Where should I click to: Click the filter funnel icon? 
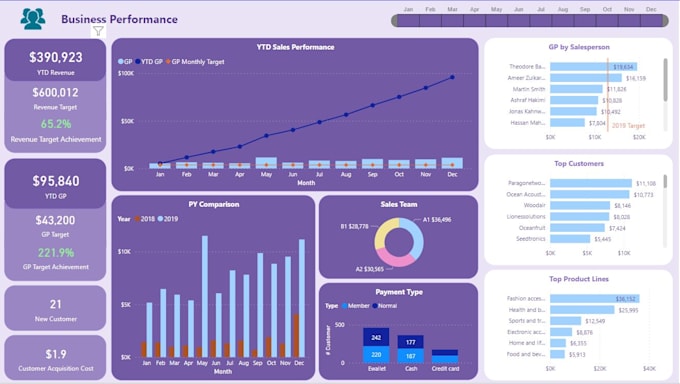click(98, 31)
